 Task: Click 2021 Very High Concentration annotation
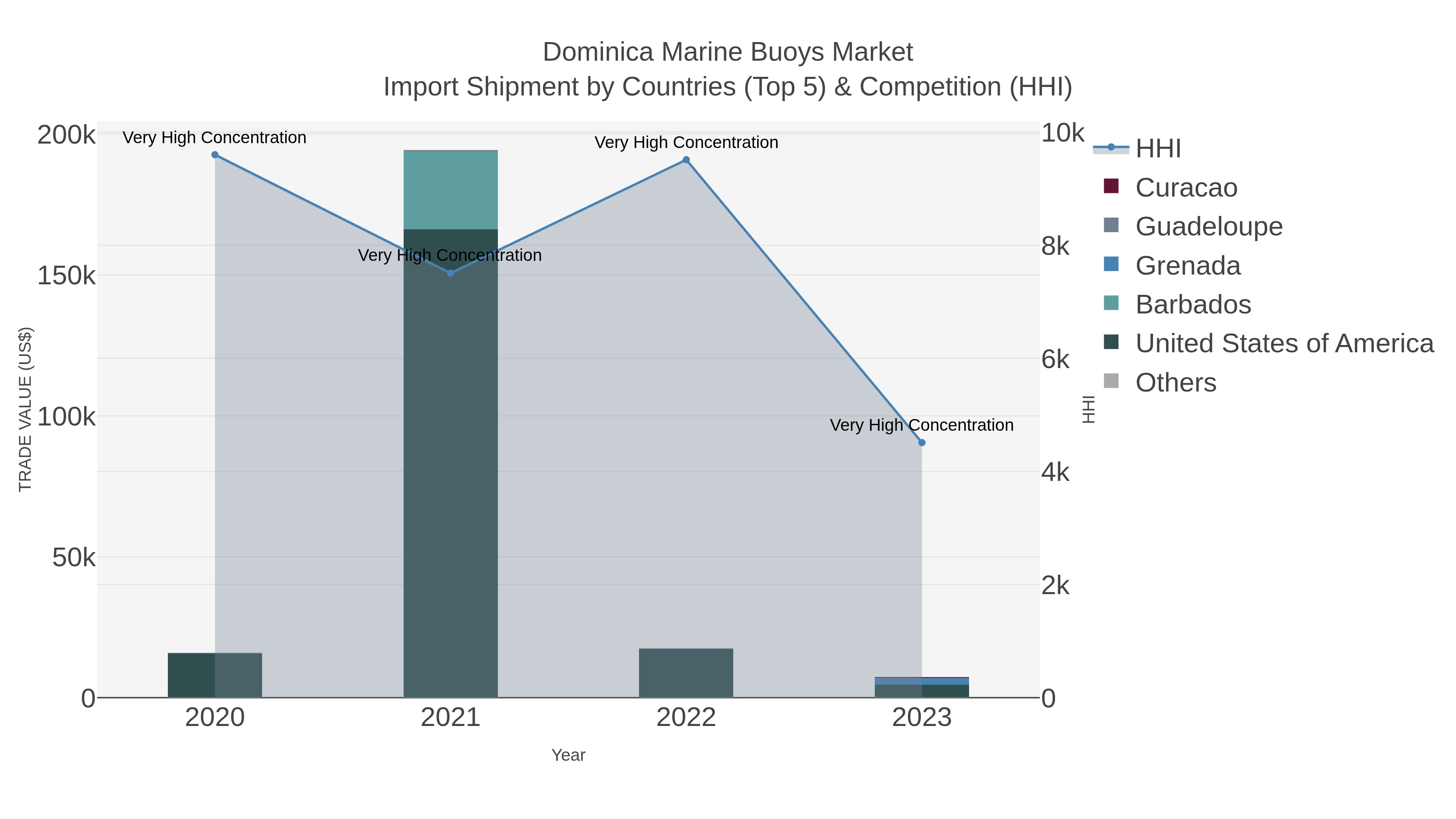(450, 255)
